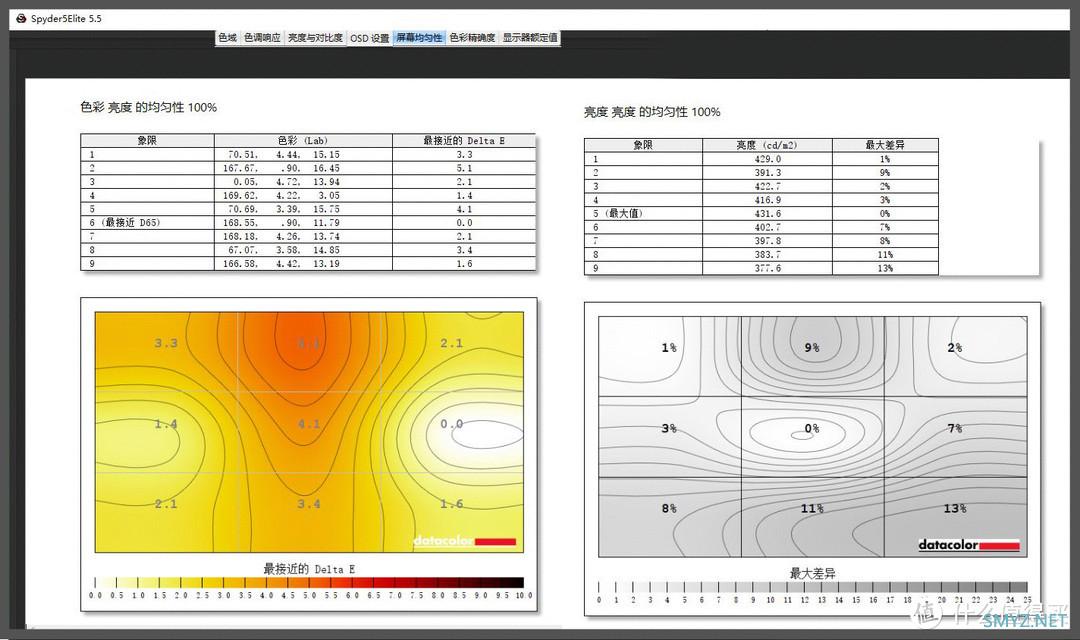The height and width of the screenshot is (640, 1080).
Task: Click the 最接近的 Delta E legend title
Action: [x=309, y=569]
